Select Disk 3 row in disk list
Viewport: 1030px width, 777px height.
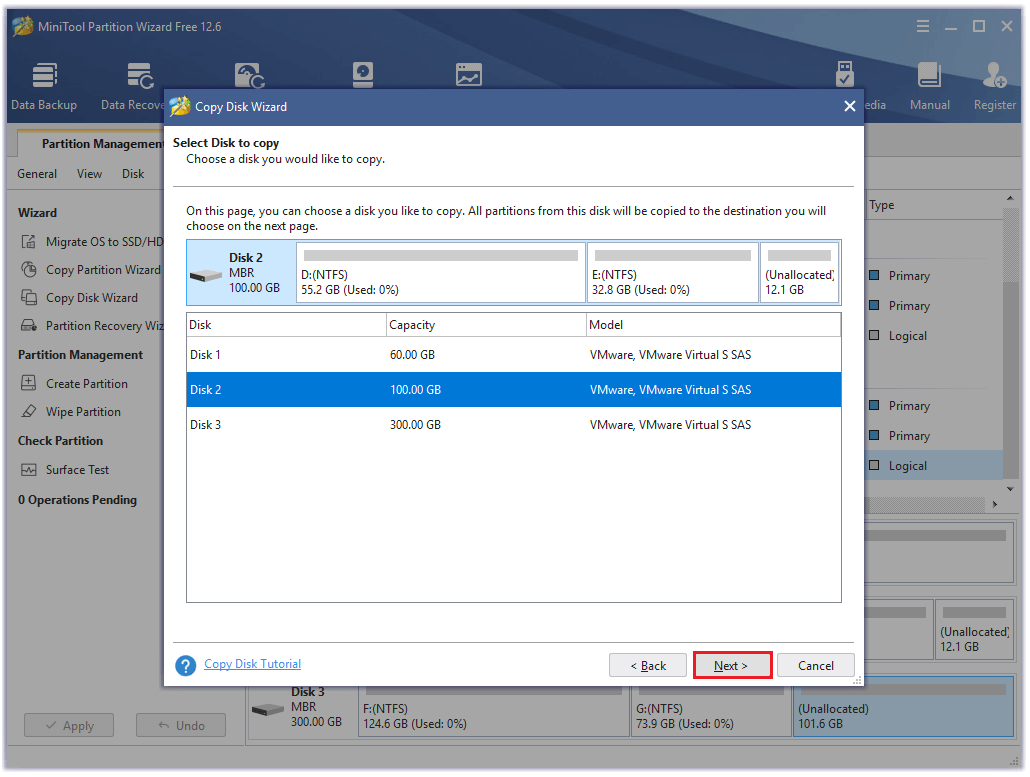click(x=513, y=425)
